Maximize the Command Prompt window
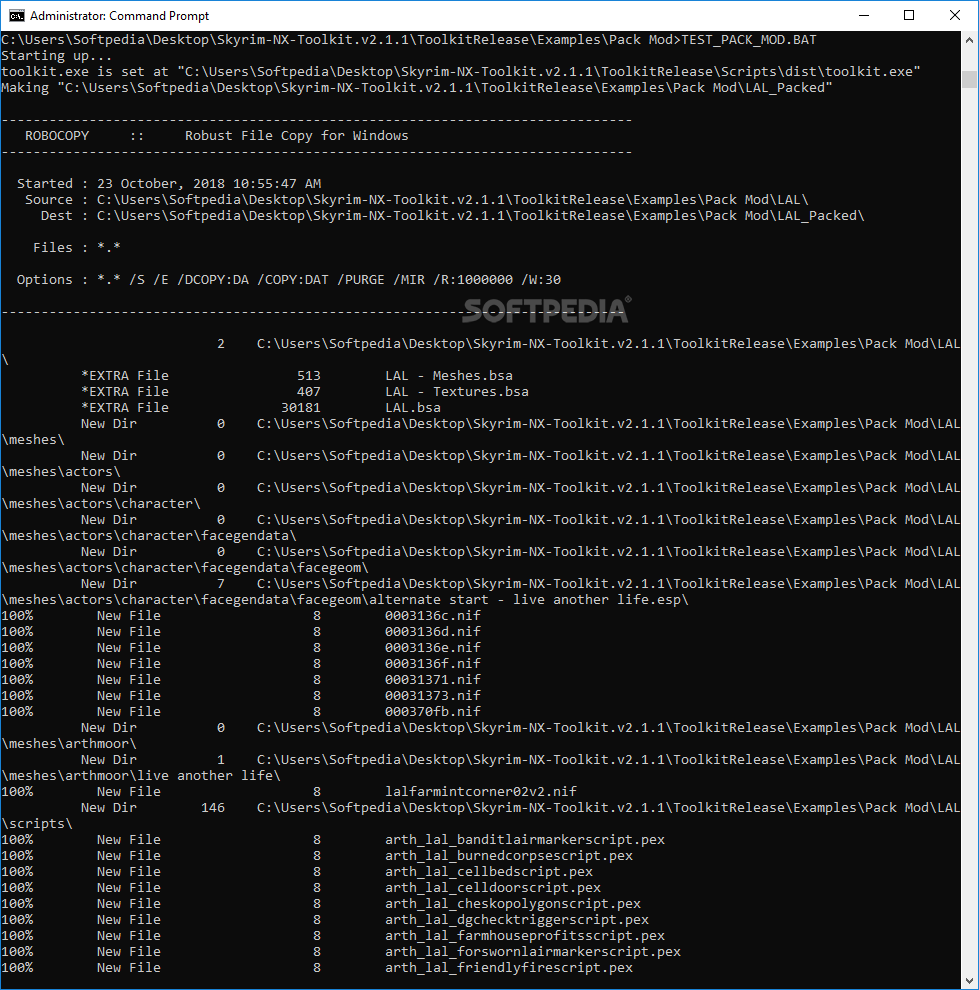The height and width of the screenshot is (990, 979). pos(909,15)
